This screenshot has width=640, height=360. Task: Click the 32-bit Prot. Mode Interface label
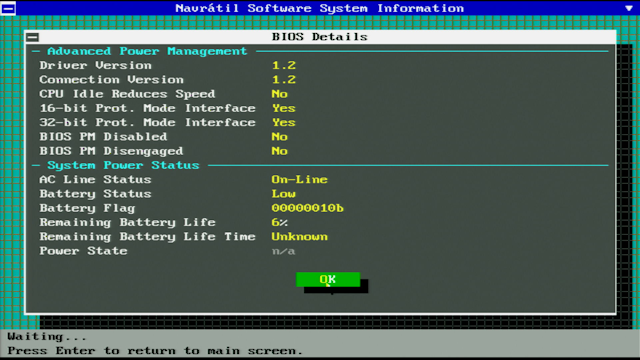pyautogui.click(x=147, y=123)
